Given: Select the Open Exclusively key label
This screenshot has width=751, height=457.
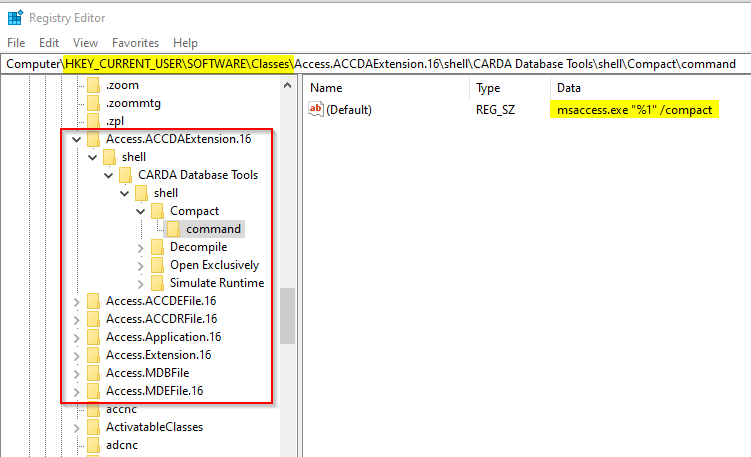Looking at the screenshot, I should (214, 265).
